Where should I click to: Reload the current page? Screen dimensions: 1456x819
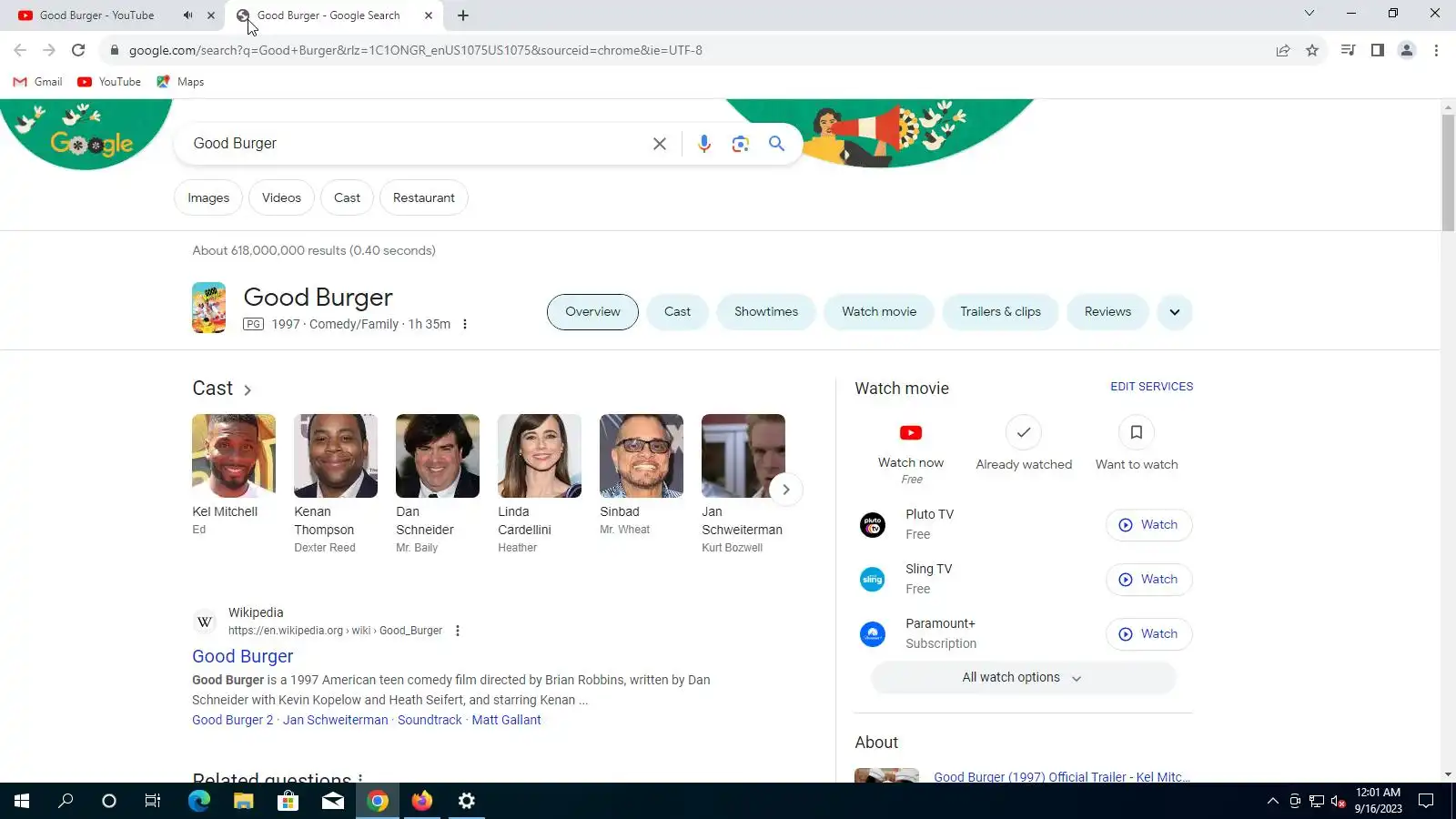[x=78, y=50]
